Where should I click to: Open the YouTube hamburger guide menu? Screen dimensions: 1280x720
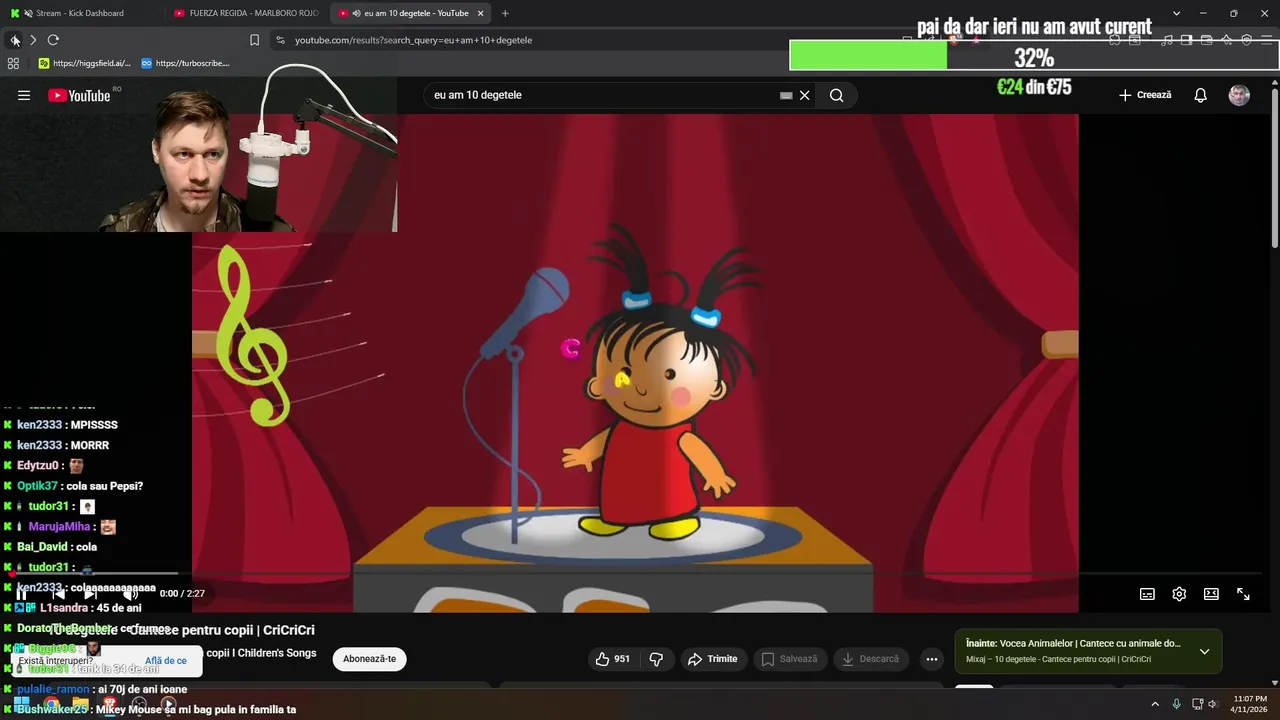24,95
